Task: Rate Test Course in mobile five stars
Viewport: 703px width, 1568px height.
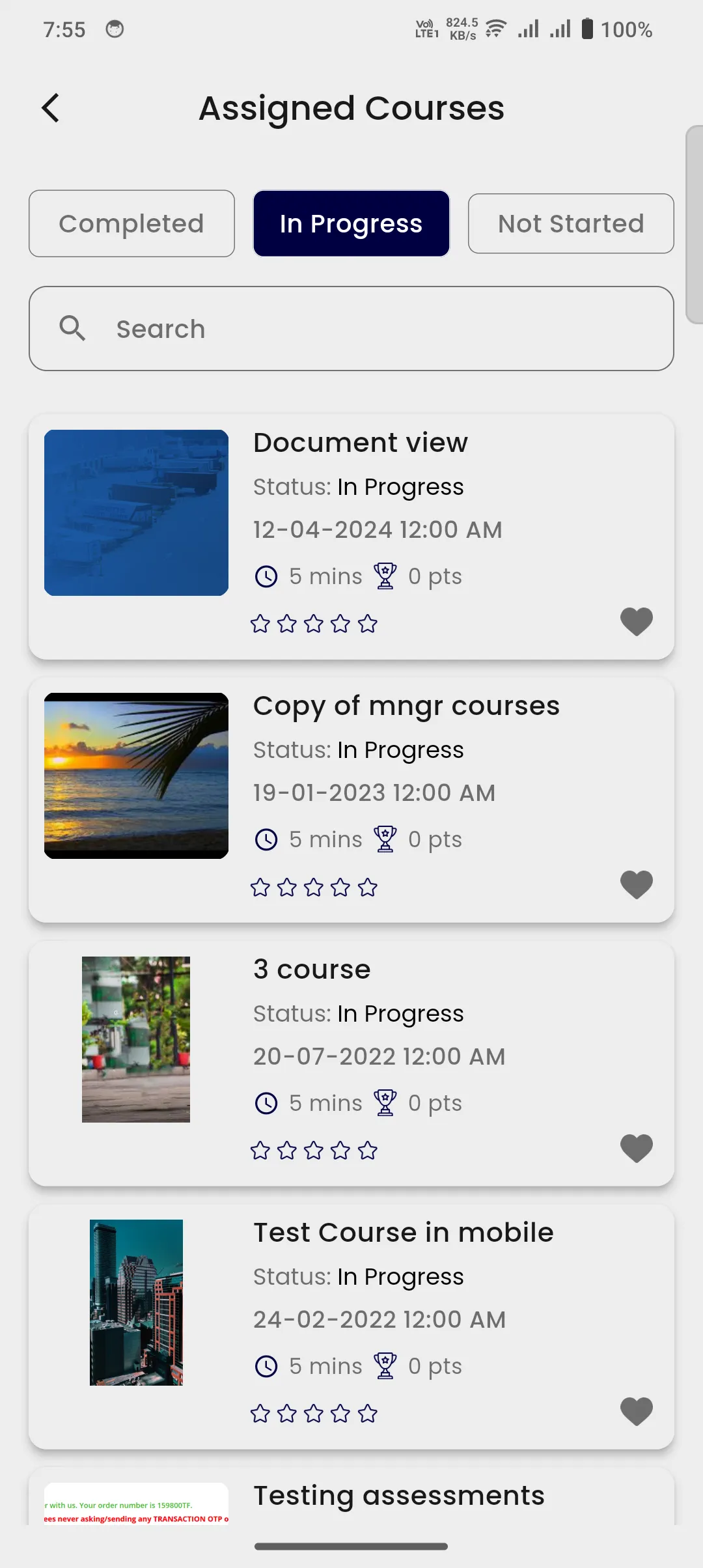Action: tap(368, 1414)
